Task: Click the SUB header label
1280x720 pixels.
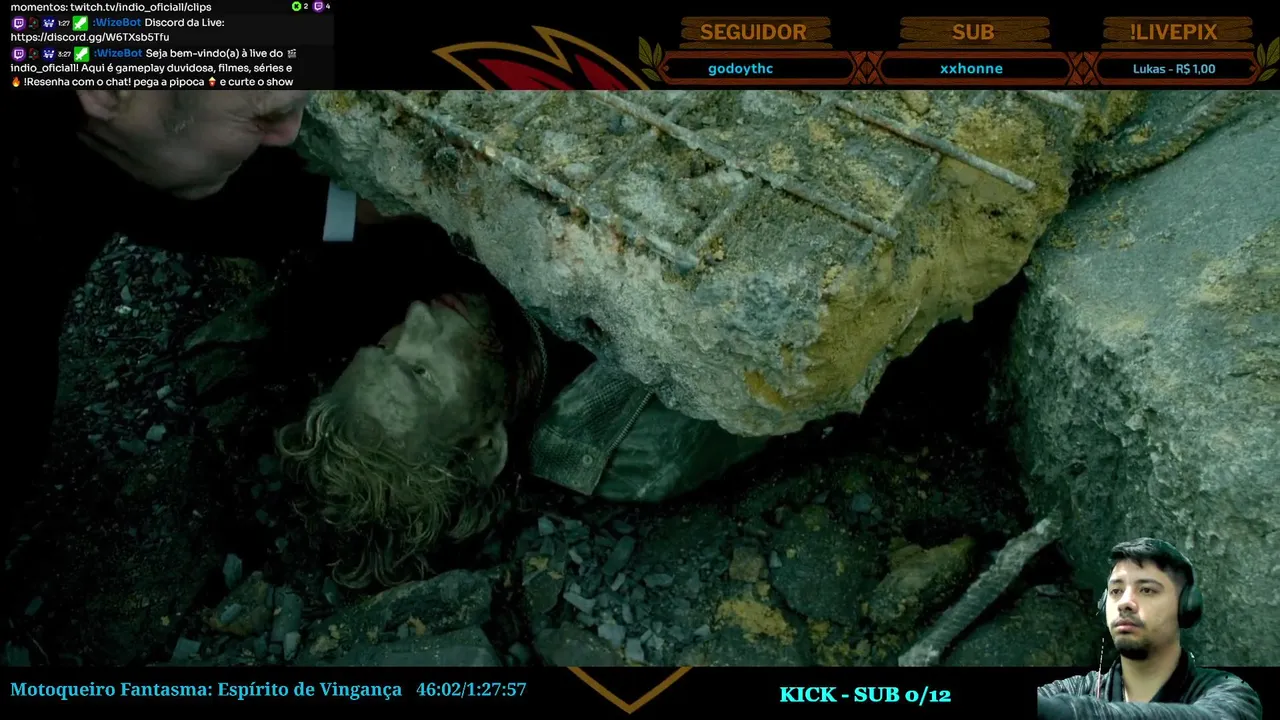Action: pyautogui.click(x=972, y=32)
